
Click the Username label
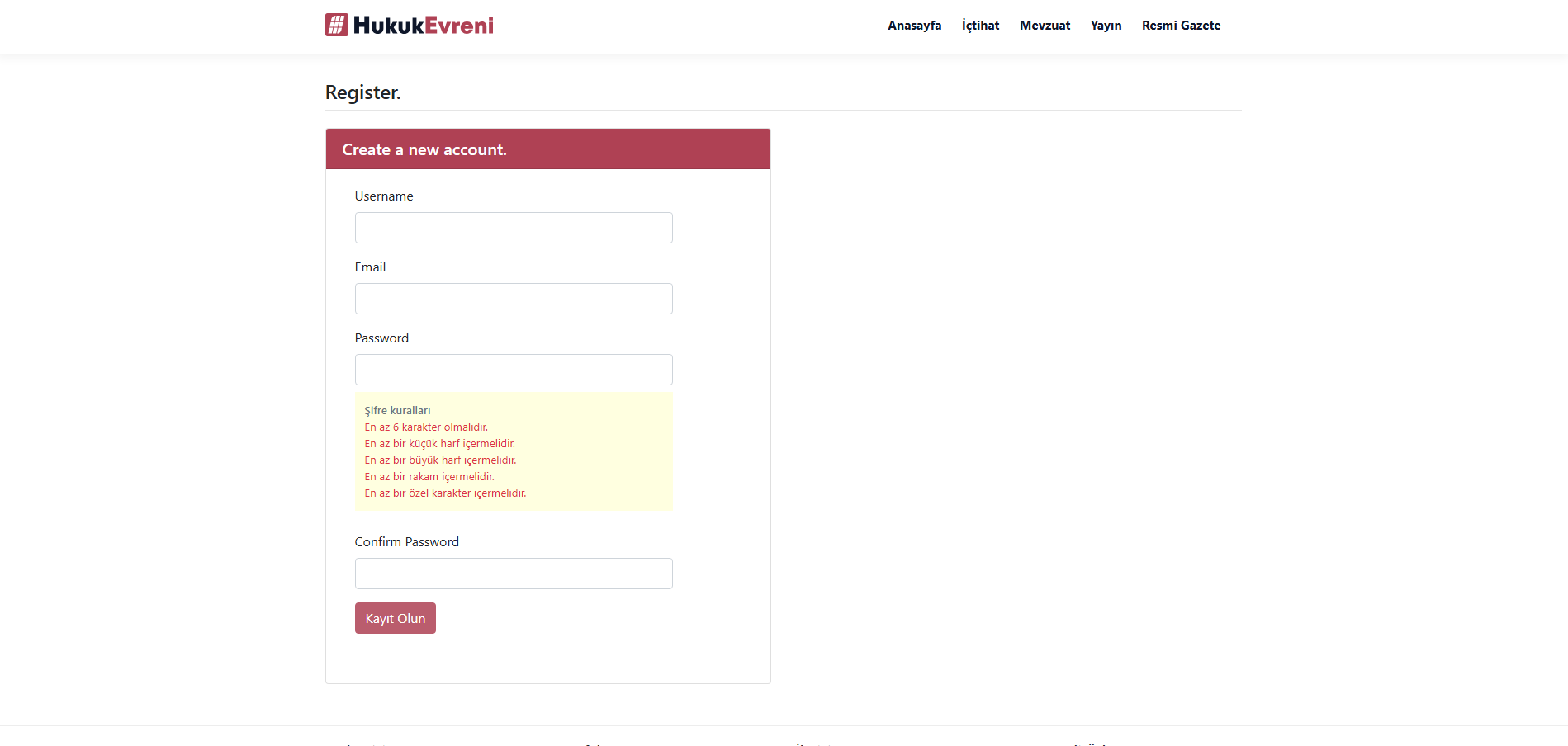tap(384, 196)
